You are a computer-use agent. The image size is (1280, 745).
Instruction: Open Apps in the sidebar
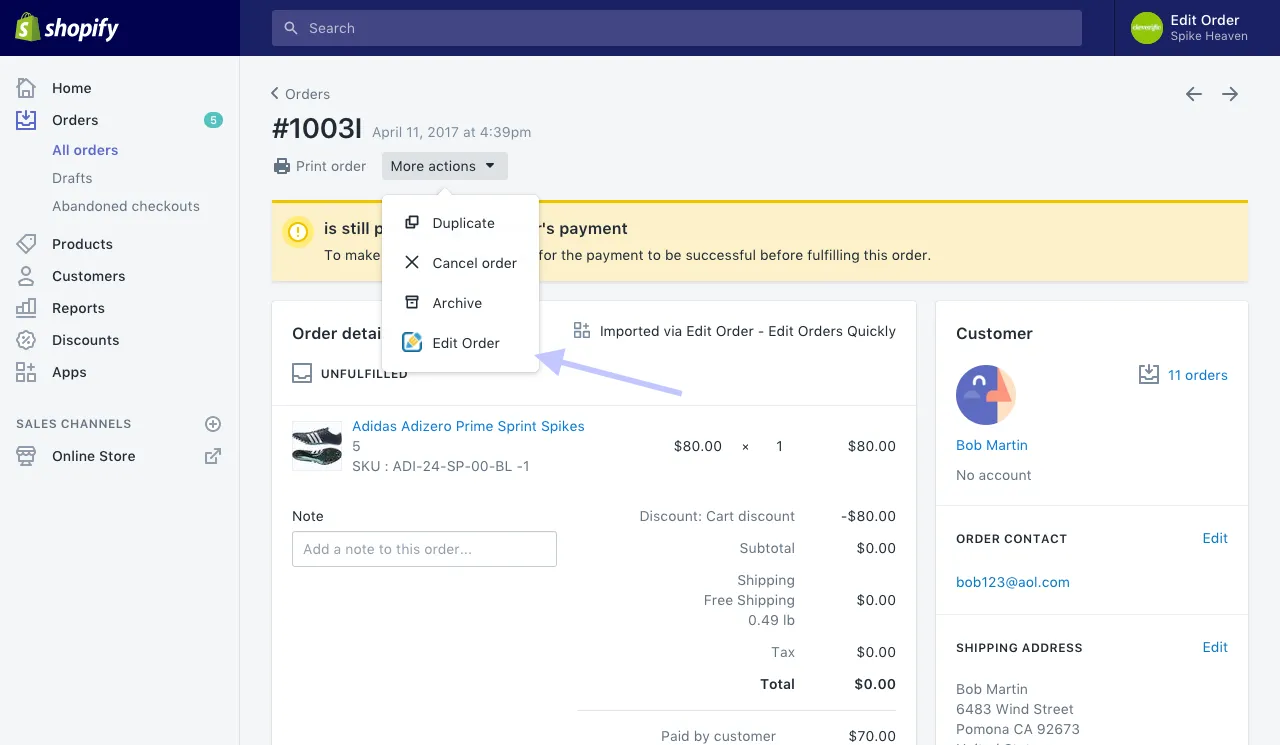pos(69,372)
